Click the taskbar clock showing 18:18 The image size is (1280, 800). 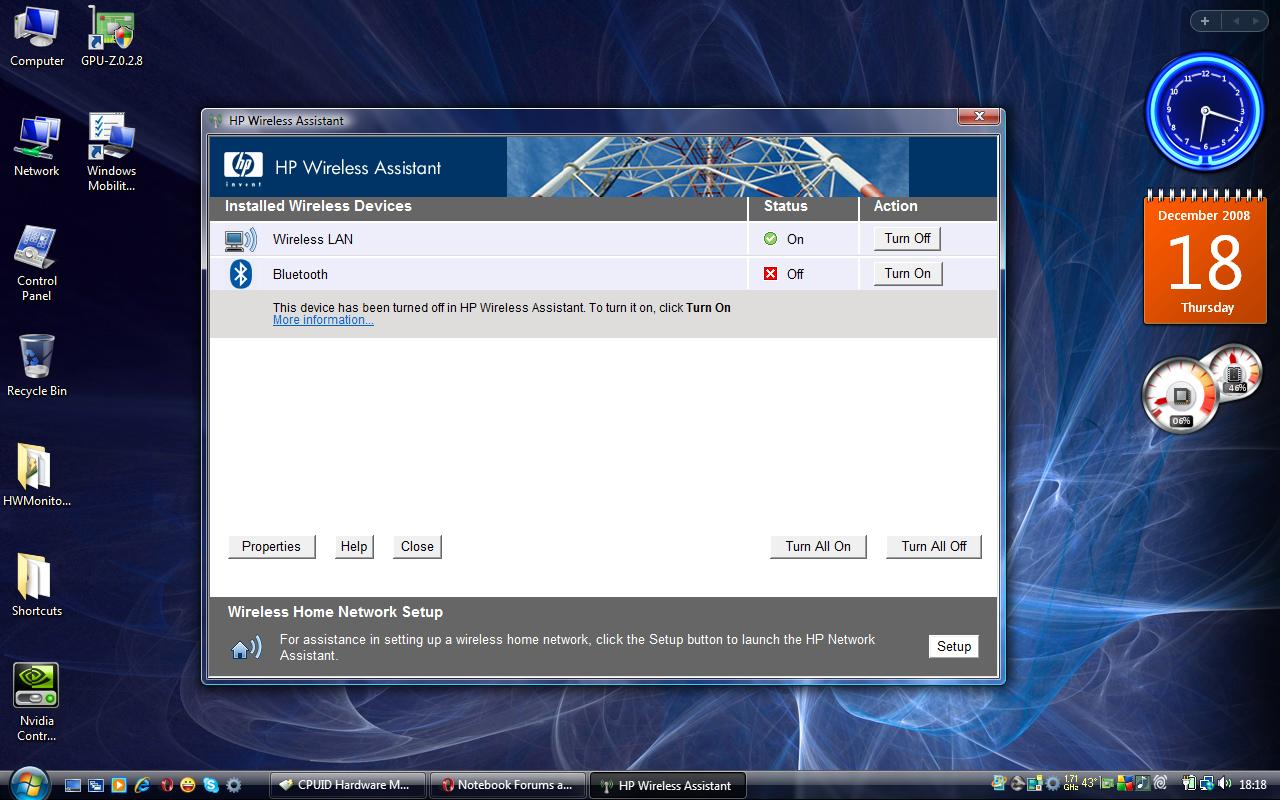point(1253,784)
